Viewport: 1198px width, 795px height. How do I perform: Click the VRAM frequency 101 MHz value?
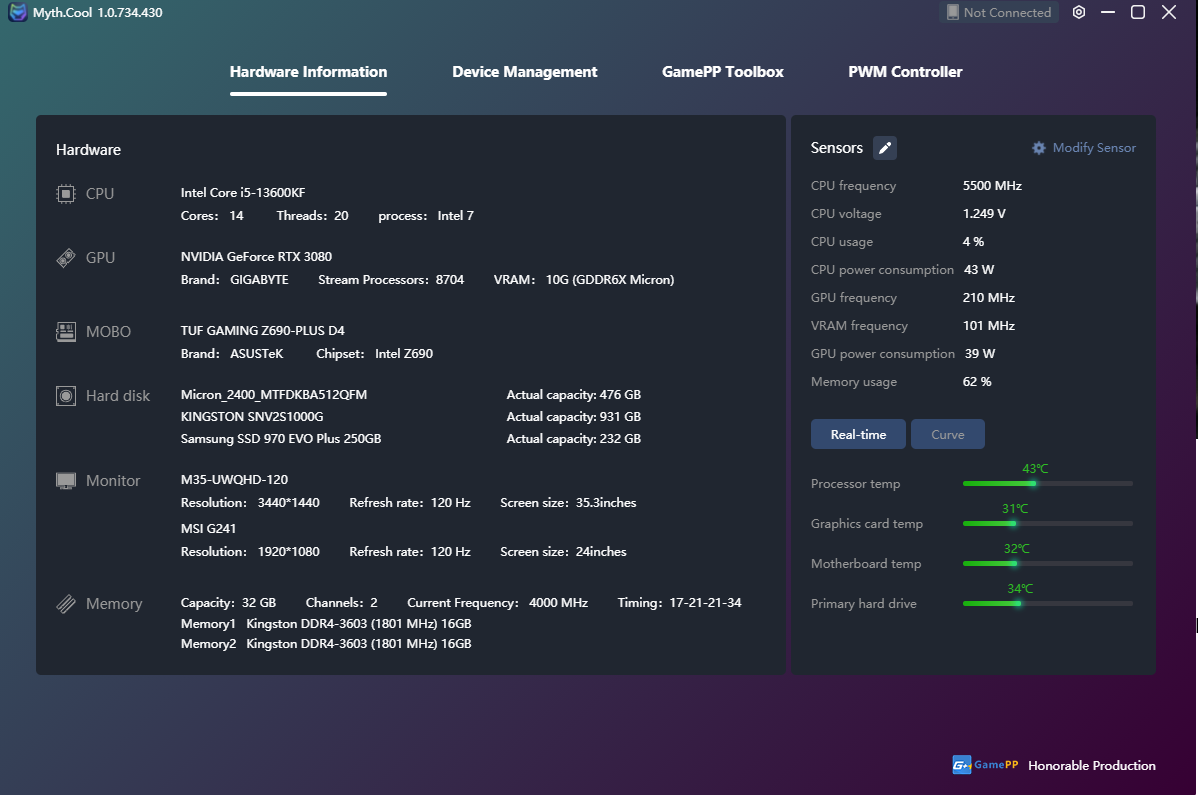coord(989,326)
